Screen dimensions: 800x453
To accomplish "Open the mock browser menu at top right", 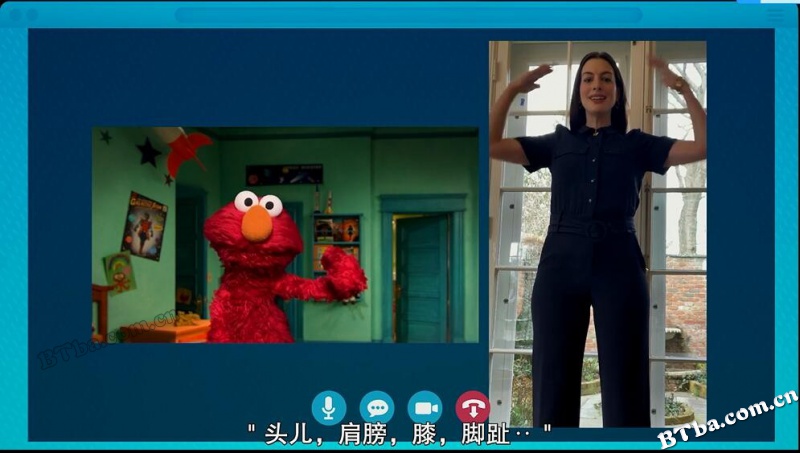I will point(776,14).
